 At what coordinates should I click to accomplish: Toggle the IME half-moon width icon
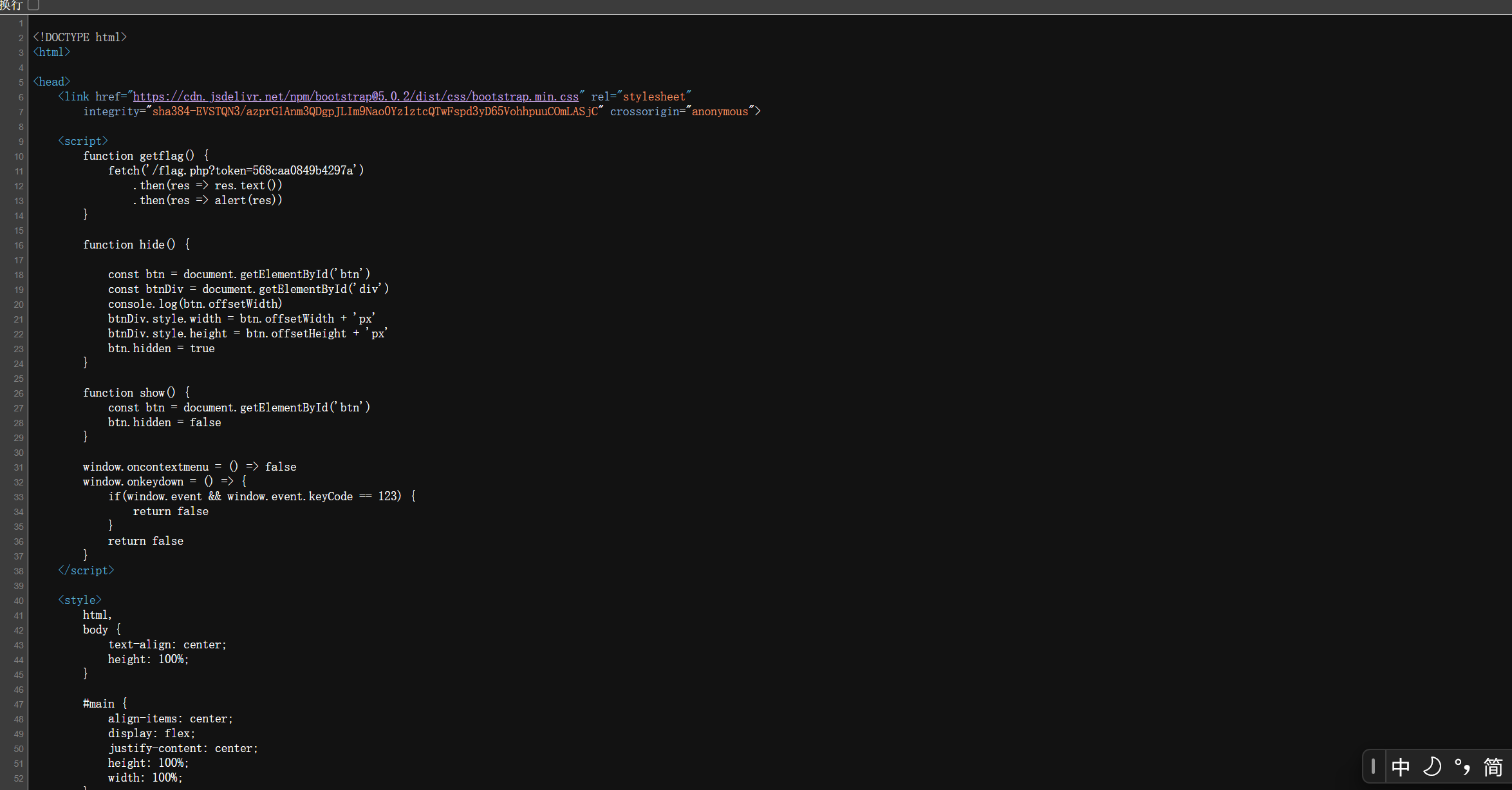click(x=1432, y=767)
